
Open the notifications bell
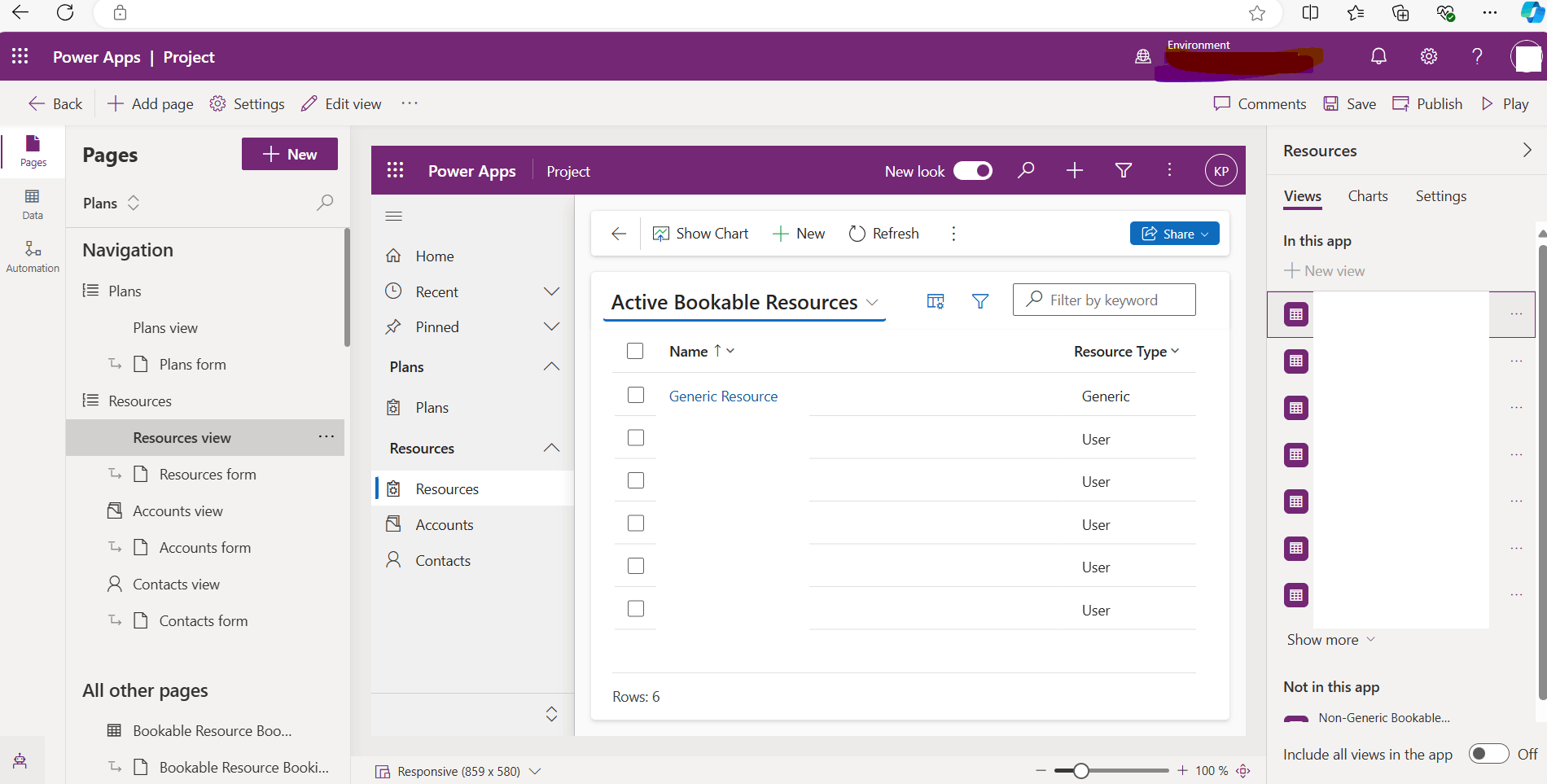[x=1378, y=56]
